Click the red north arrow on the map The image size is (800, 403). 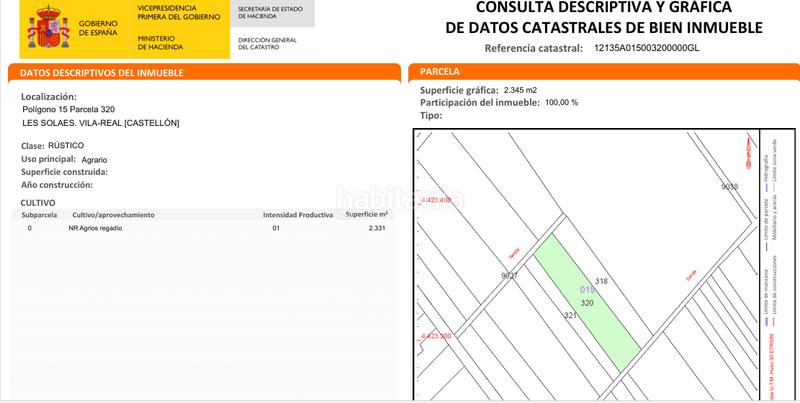pyautogui.click(x=748, y=153)
